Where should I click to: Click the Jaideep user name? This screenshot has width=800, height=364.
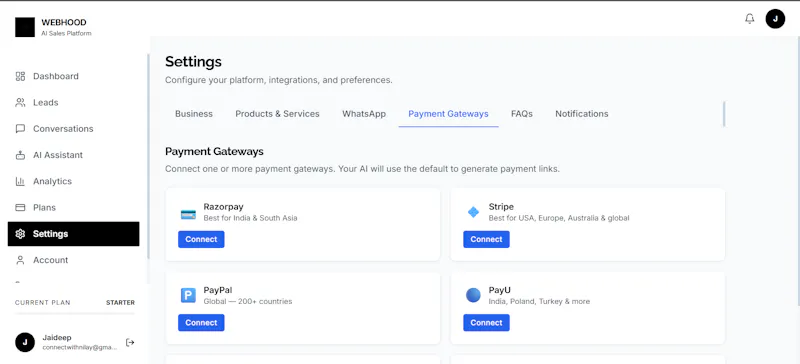point(57,337)
